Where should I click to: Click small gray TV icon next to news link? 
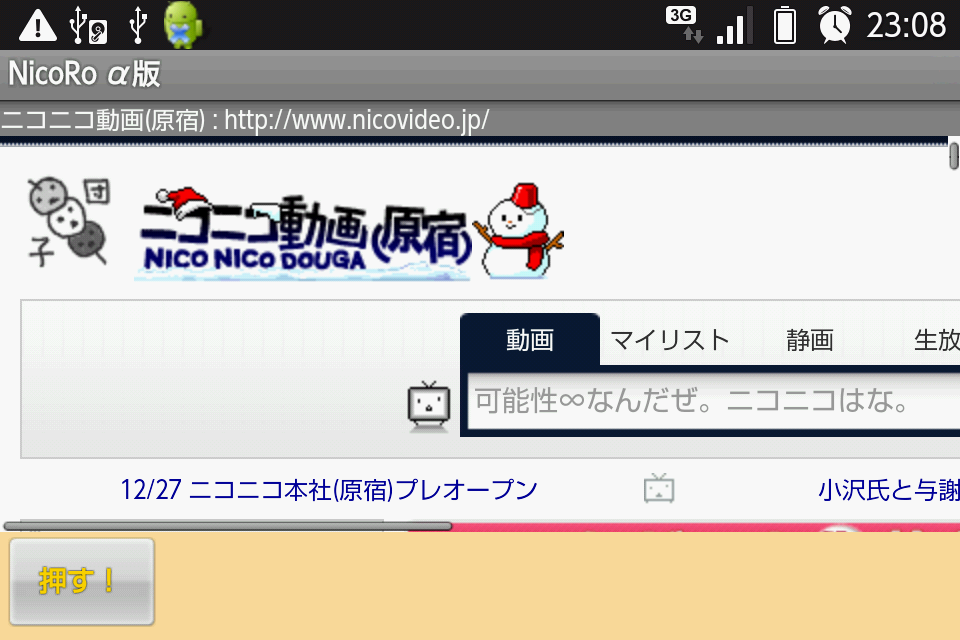click(659, 489)
